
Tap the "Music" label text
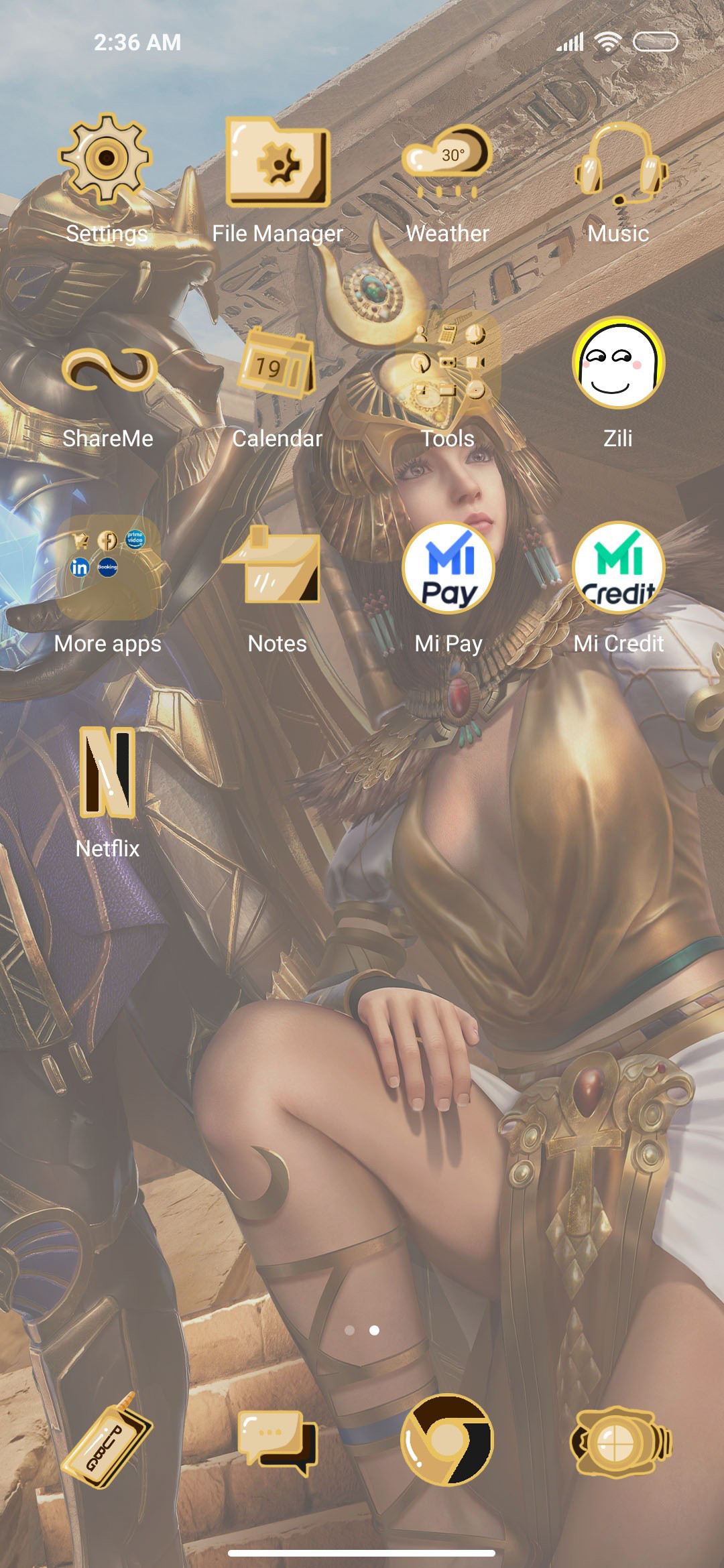(x=618, y=233)
